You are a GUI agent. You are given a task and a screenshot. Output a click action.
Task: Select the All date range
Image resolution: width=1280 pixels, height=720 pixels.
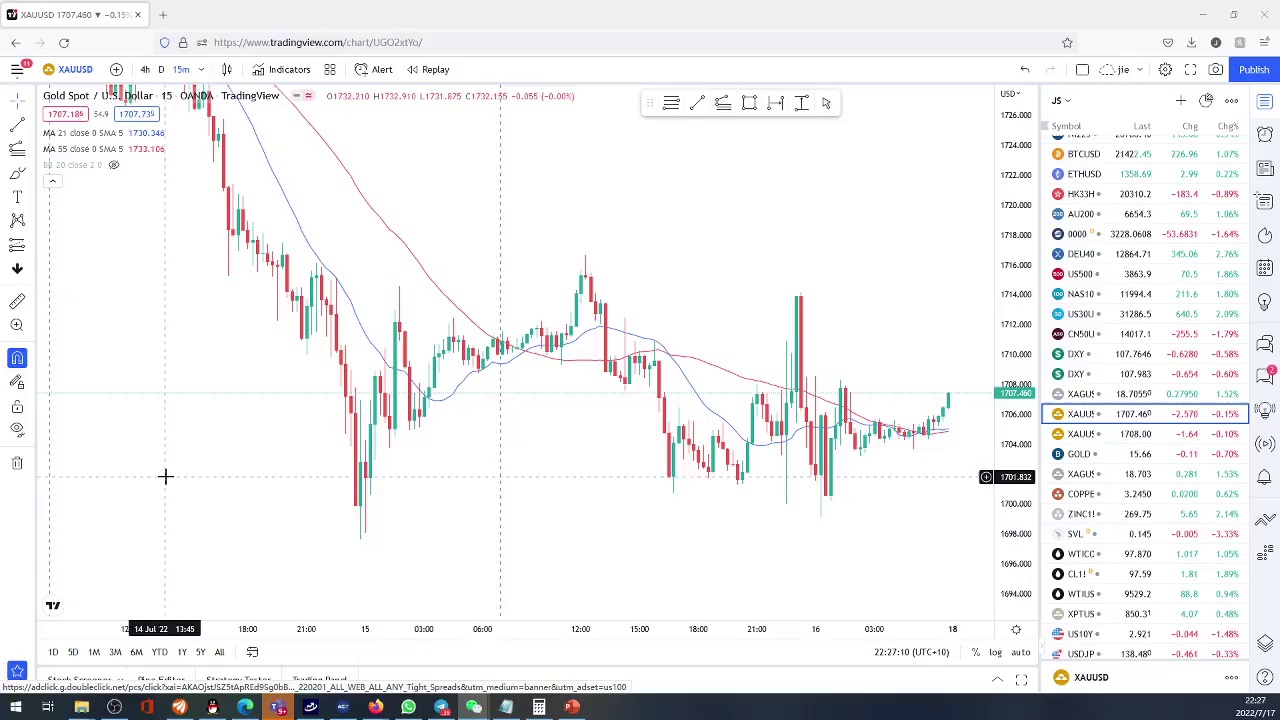219,652
